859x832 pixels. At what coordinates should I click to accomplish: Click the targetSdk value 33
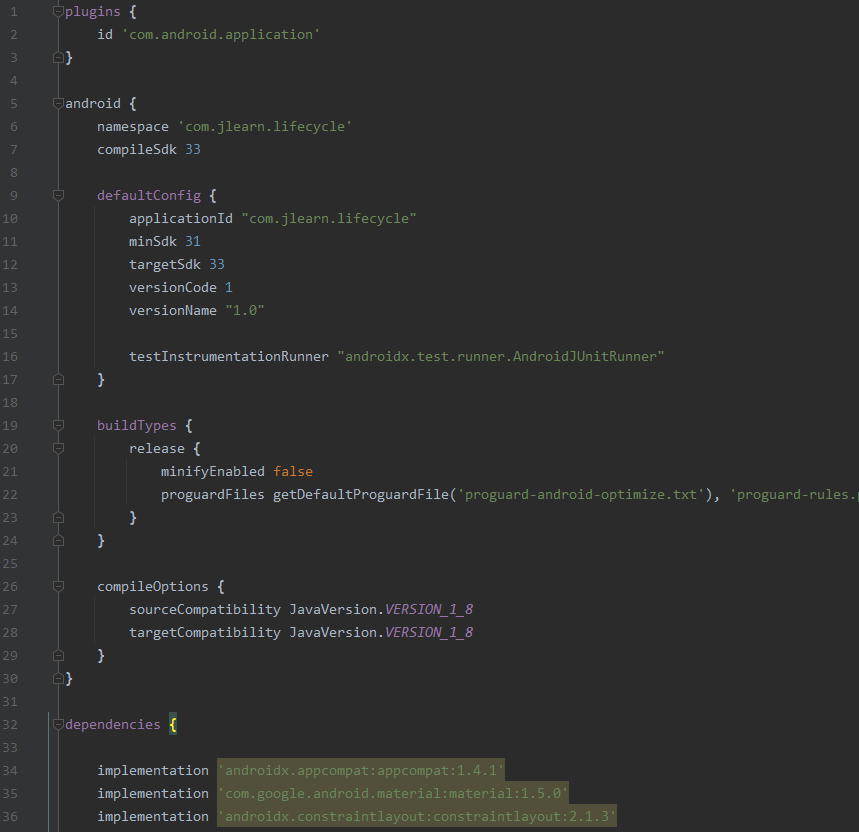(217, 265)
